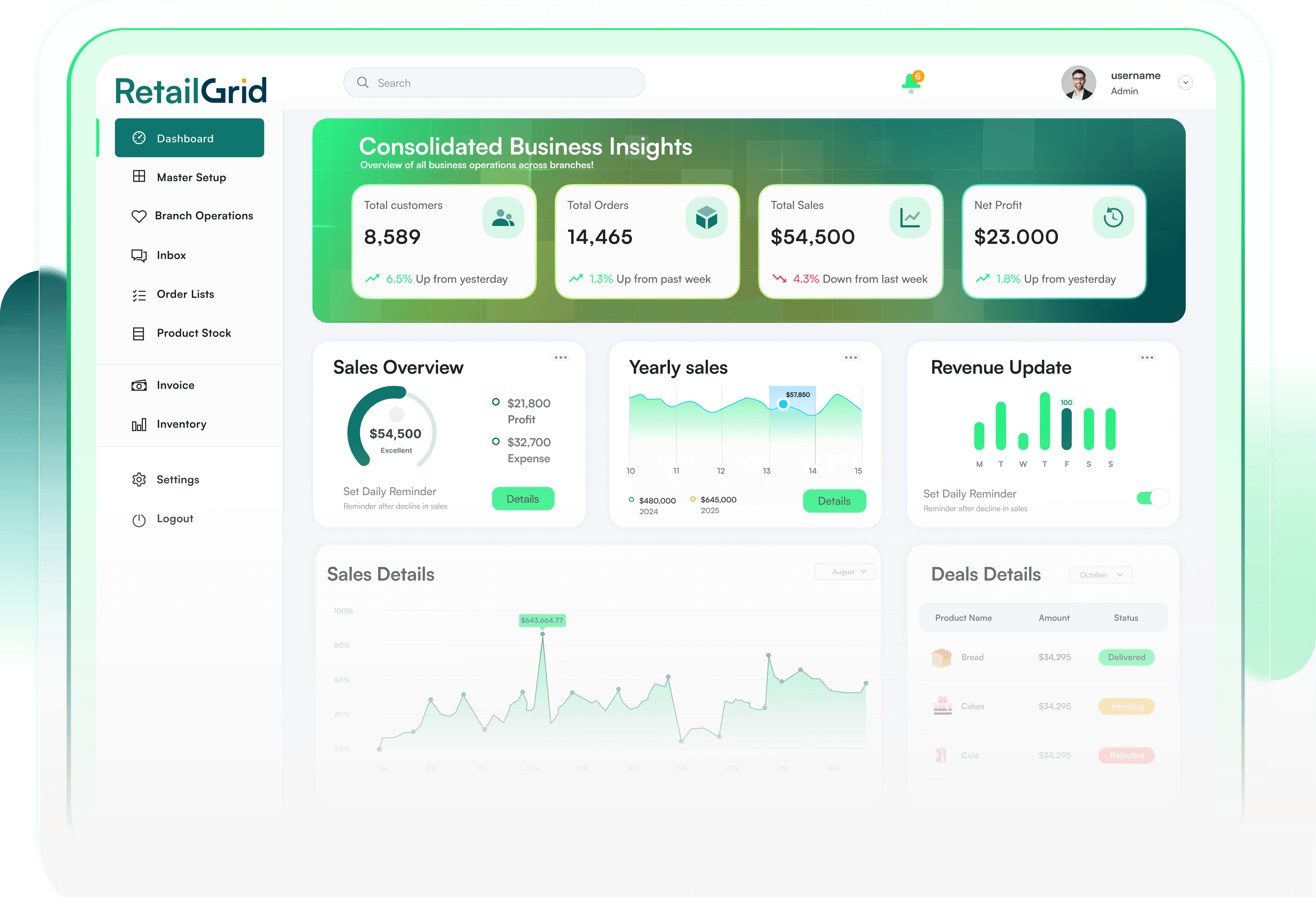Click the $643,664.77 peak marker
The width and height of the screenshot is (1316, 897).
pyautogui.click(x=543, y=634)
